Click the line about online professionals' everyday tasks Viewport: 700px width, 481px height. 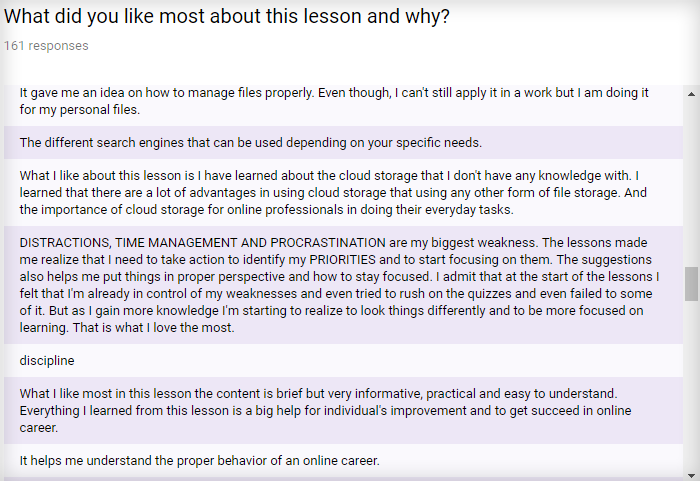(267, 209)
